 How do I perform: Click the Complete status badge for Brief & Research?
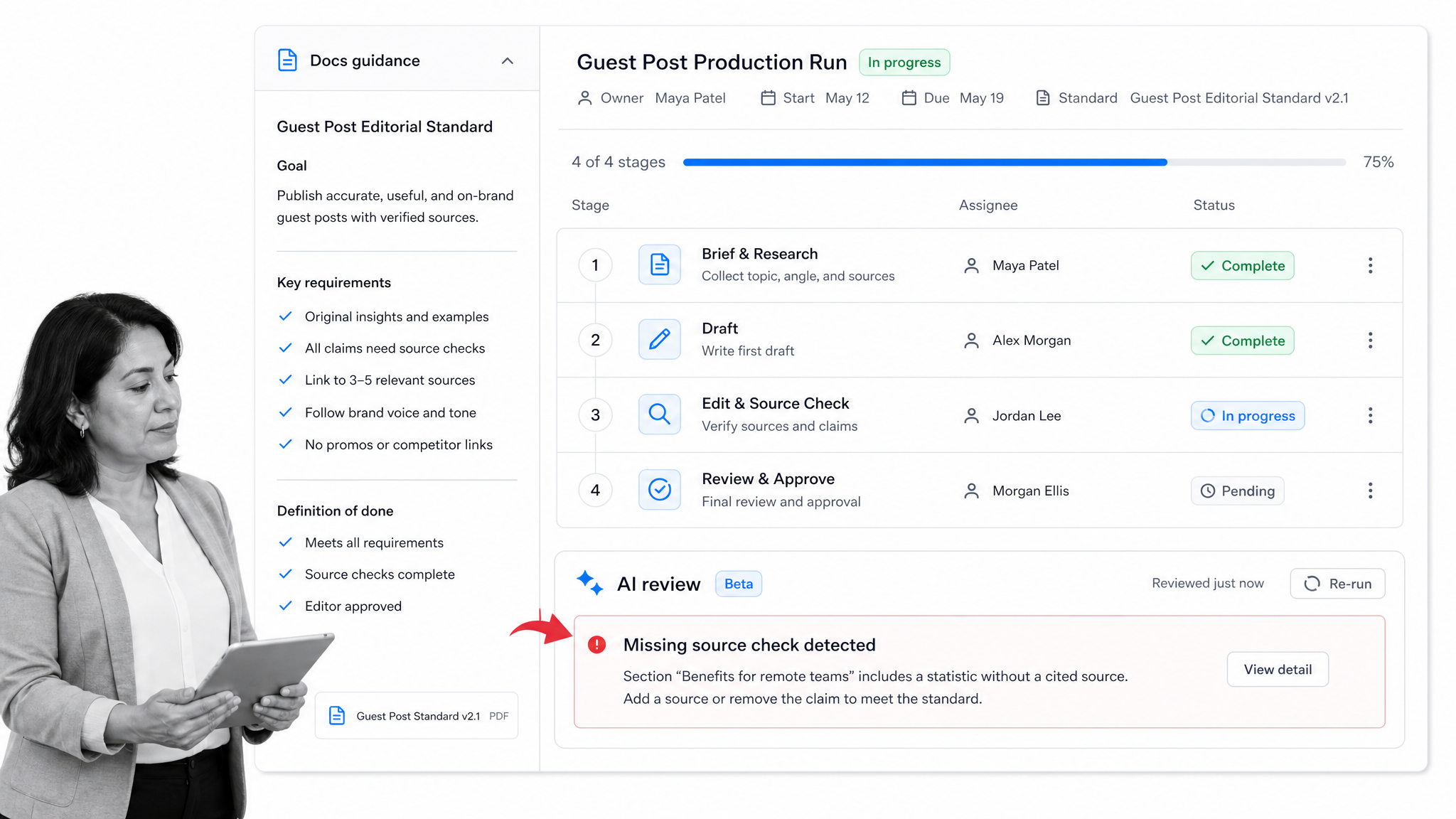(1243, 266)
